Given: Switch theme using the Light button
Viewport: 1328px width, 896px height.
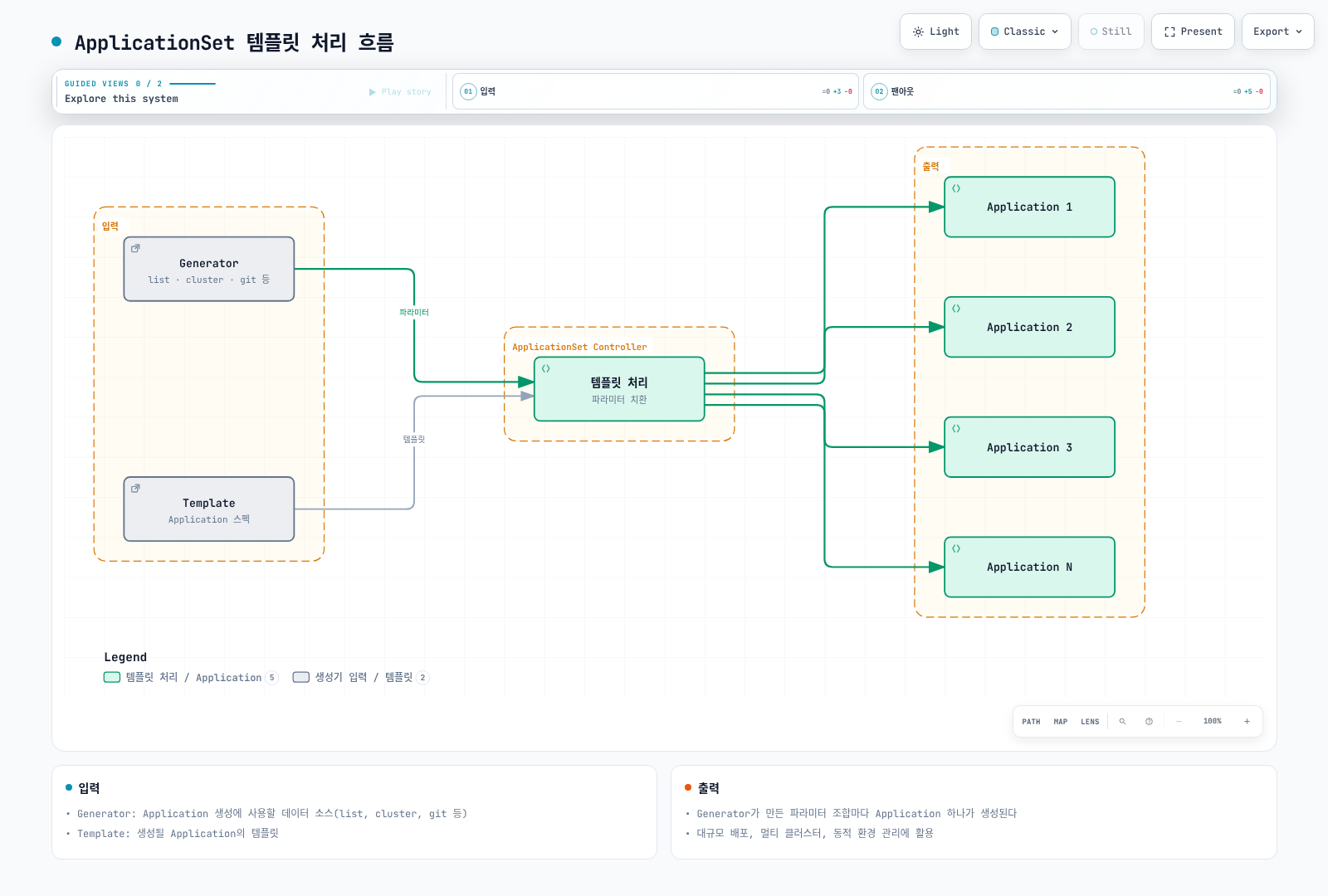Looking at the screenshot, I should tap(935, 32).
